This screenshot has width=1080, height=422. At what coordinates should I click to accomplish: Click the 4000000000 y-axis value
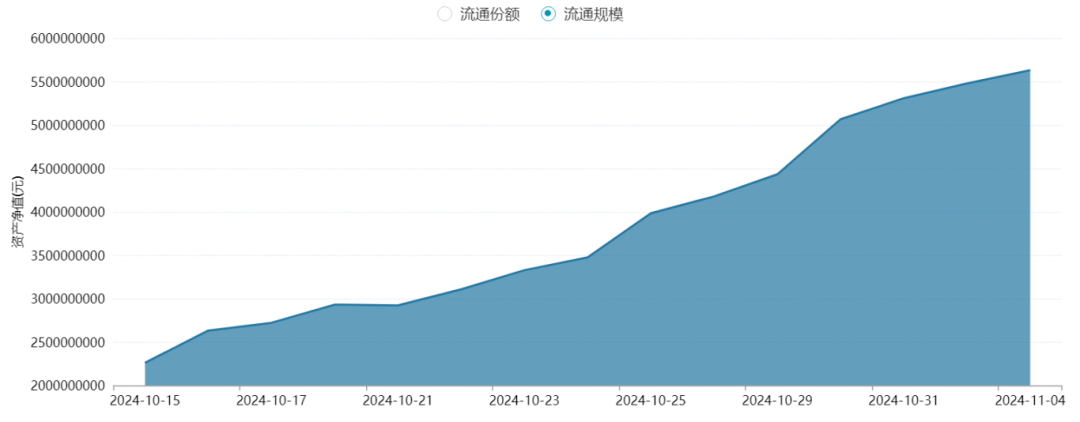(x=68, y=212)
